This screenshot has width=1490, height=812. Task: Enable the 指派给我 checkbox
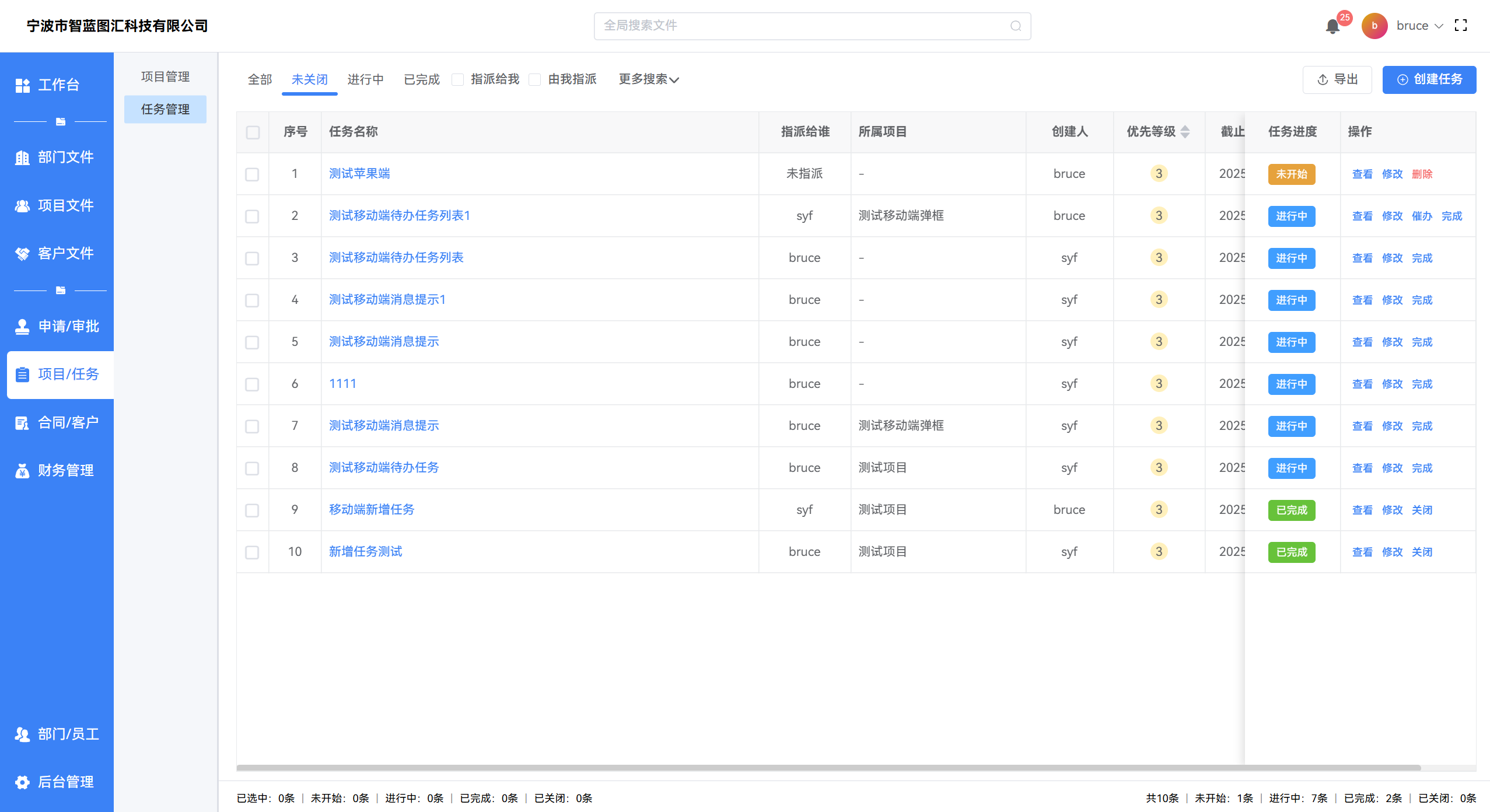[x=458, y=80]
